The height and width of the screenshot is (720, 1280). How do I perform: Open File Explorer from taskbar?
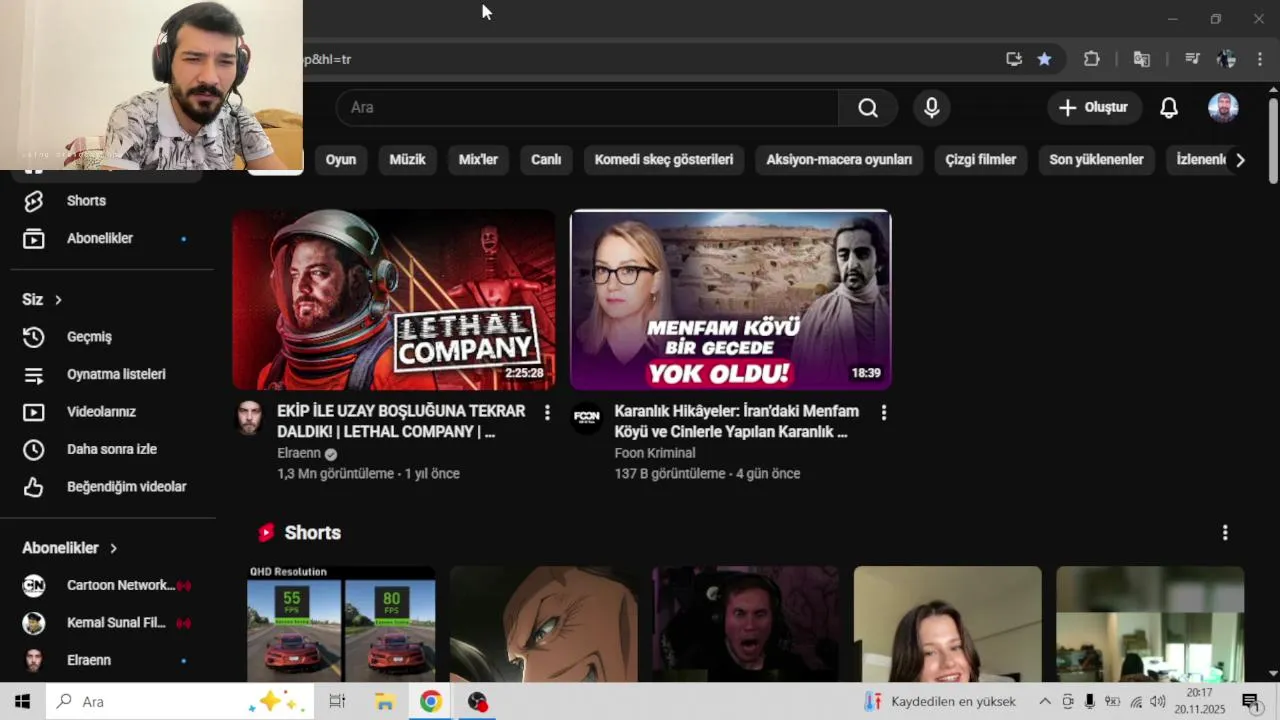click(384, 702)
